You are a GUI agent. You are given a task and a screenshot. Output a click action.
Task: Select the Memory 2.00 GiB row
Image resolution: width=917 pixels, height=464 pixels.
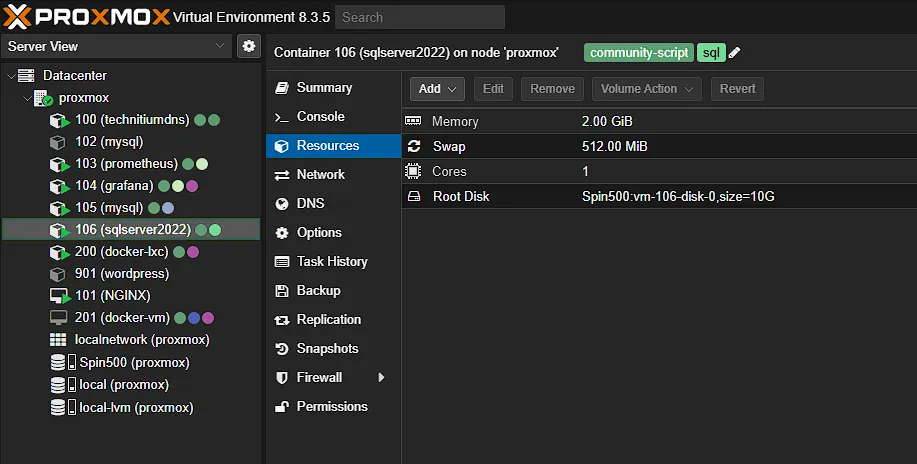click(659, 121)
